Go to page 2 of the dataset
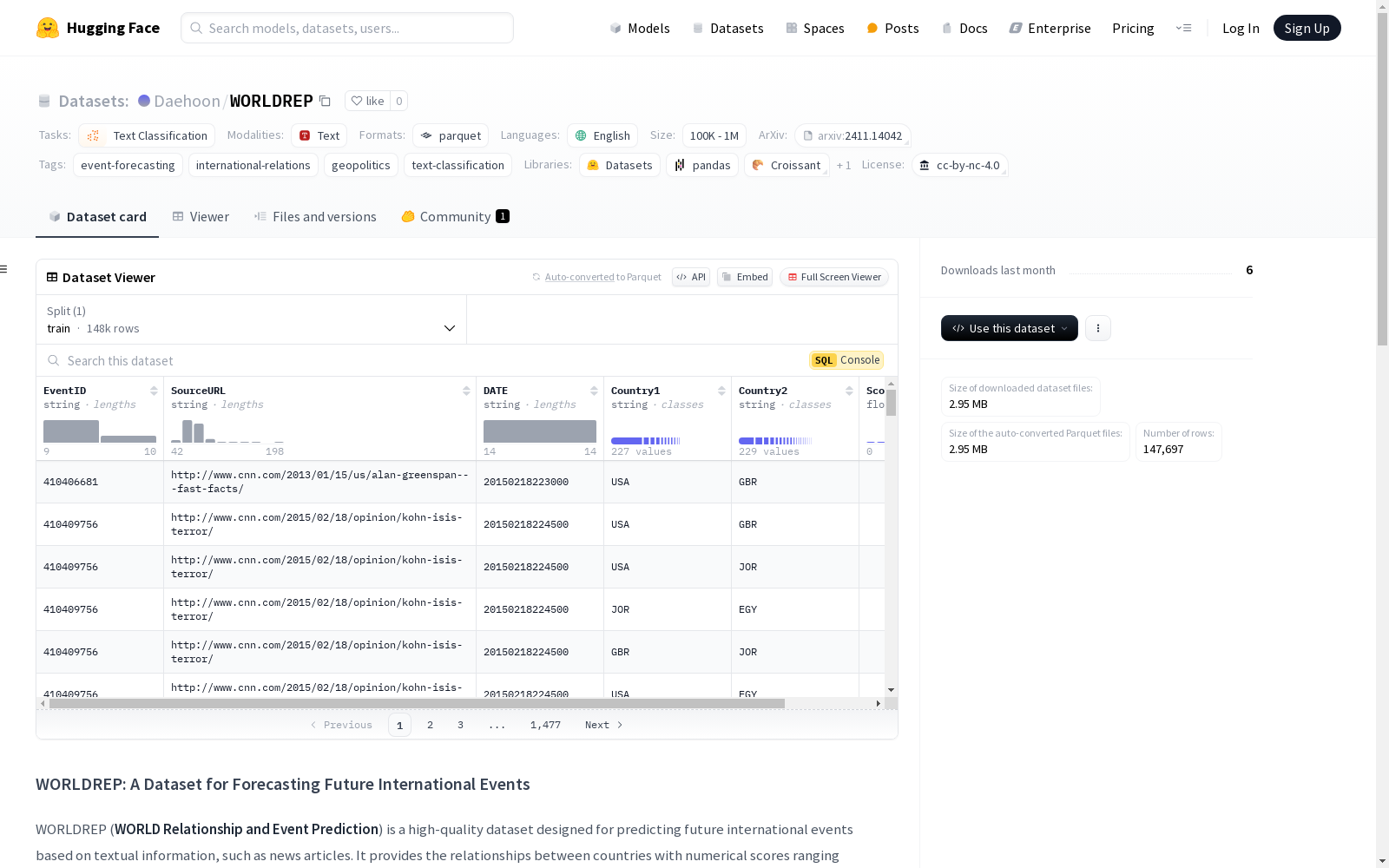Viewport: 1389px width, 868px height. [430, 725]
